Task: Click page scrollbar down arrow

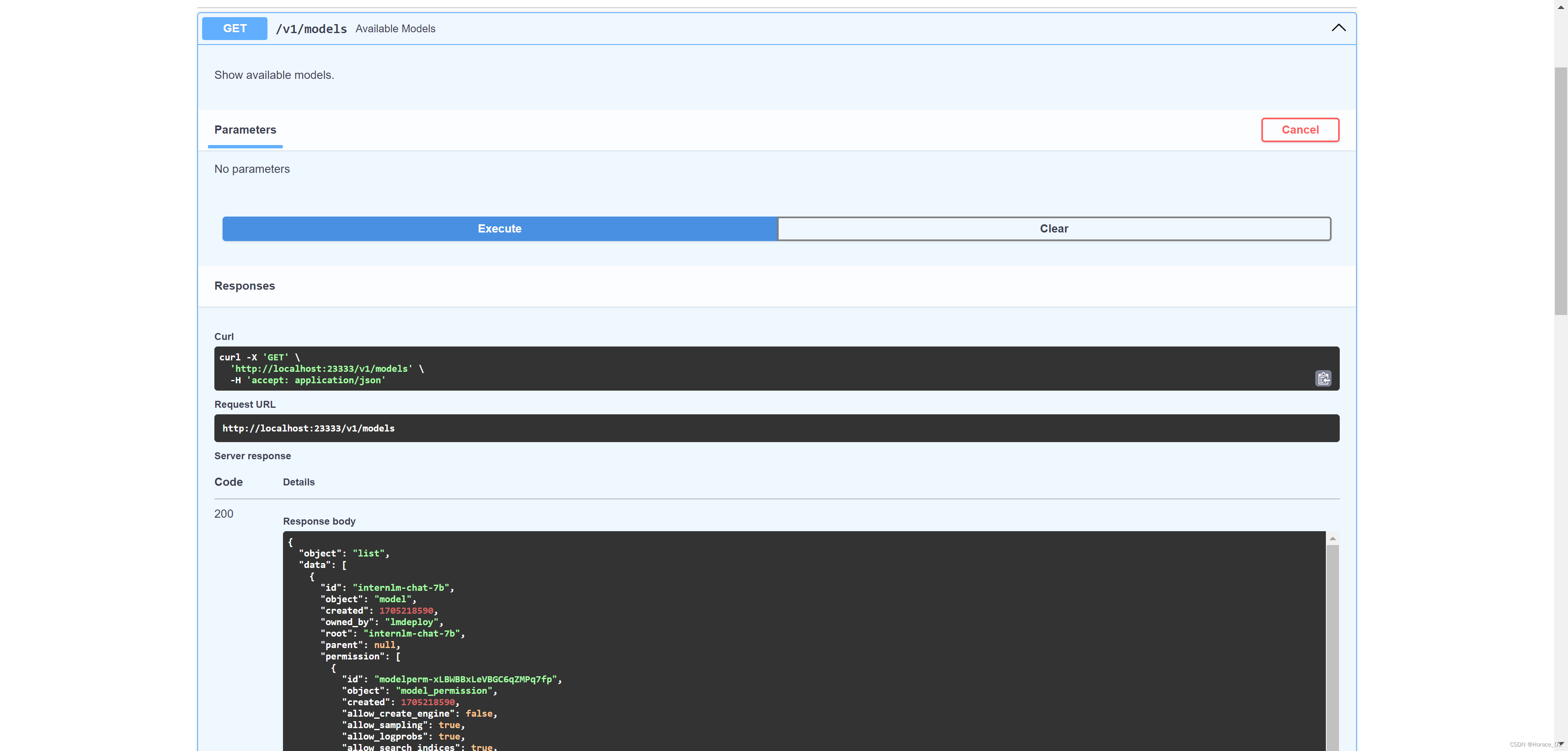Action: [x=1561, y=744]
